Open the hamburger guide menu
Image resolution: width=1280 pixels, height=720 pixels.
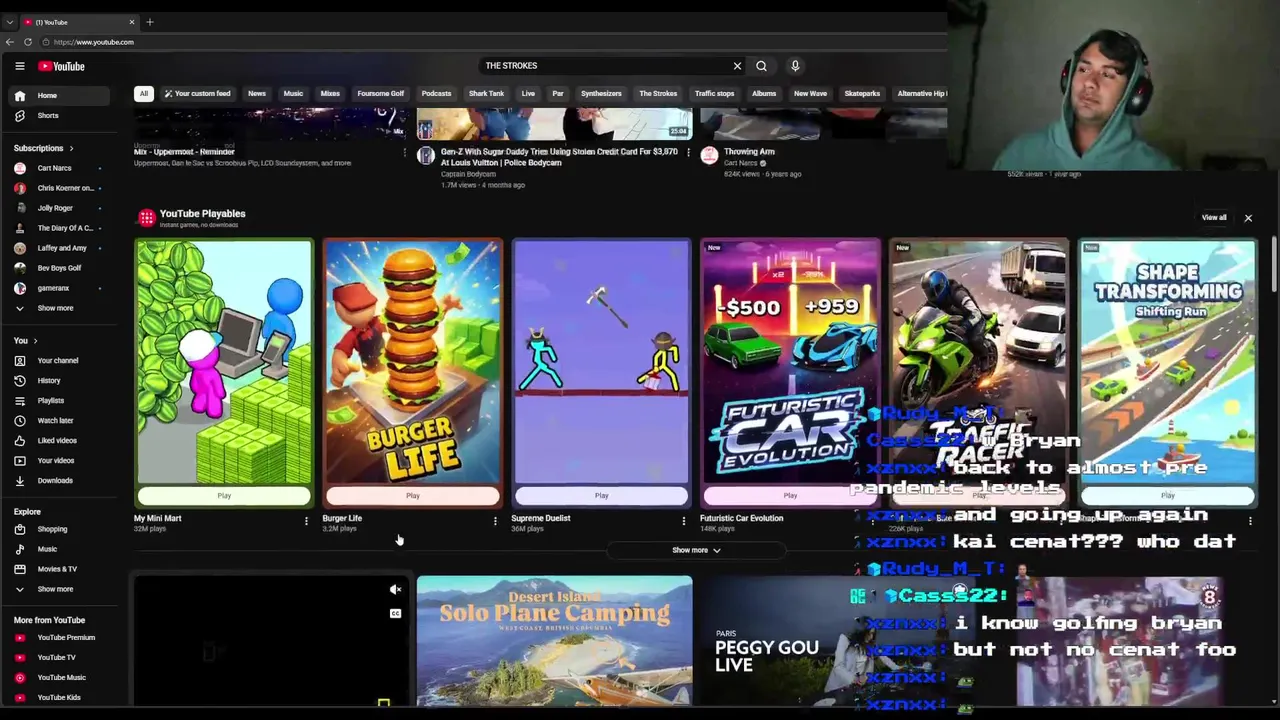coord(19,66)
